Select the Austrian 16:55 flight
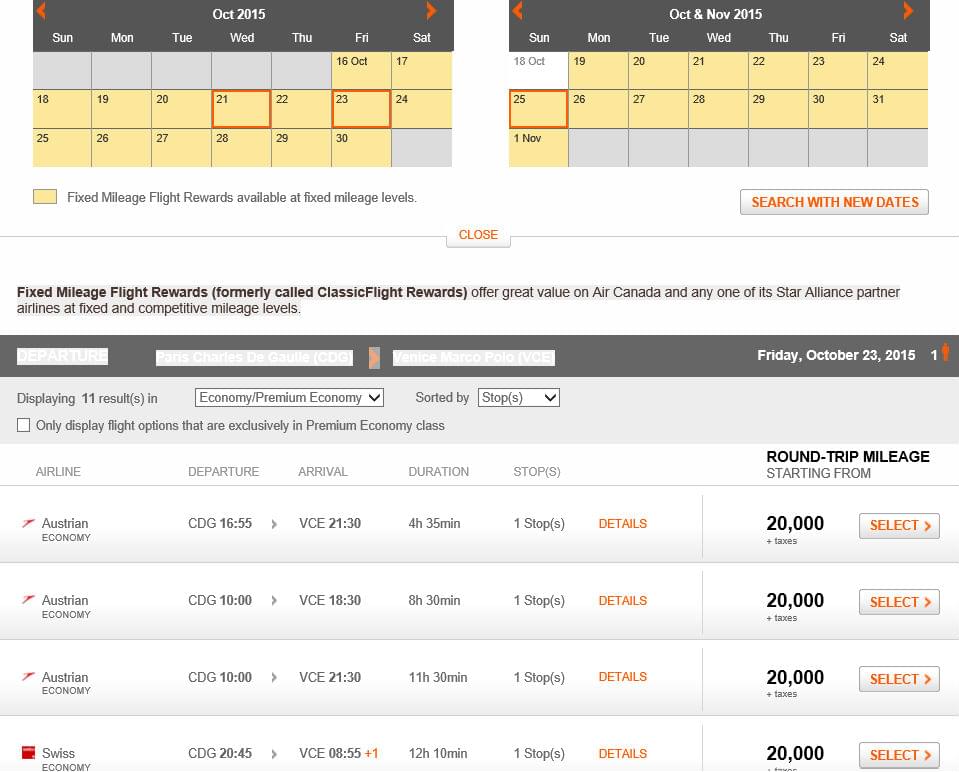This screenshot has height=772, width=959. pos(899,525)
